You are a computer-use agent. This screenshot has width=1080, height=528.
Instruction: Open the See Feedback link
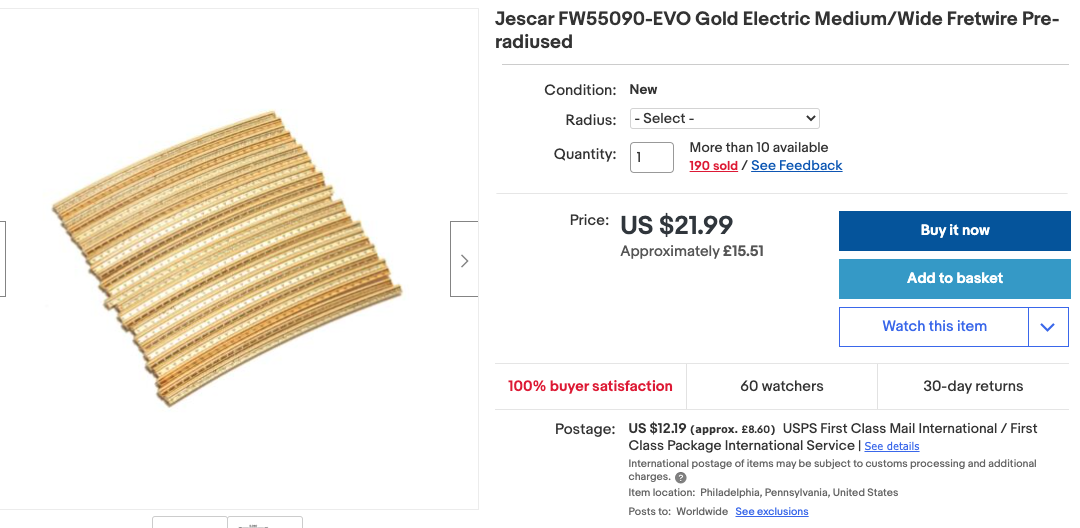pyautogui.click(x=796, y=166)
